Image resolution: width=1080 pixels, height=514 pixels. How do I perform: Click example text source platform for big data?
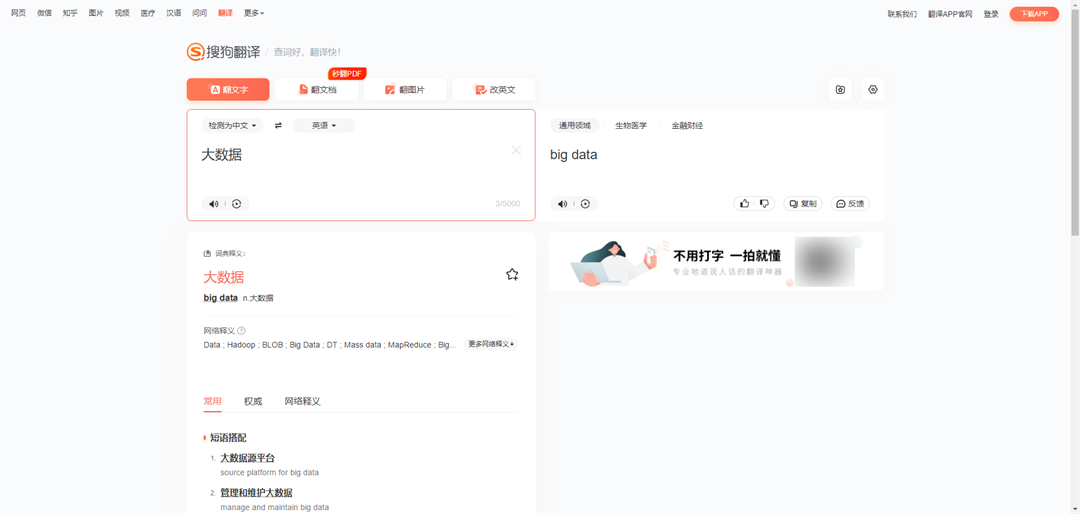click(x=269, y=473)
